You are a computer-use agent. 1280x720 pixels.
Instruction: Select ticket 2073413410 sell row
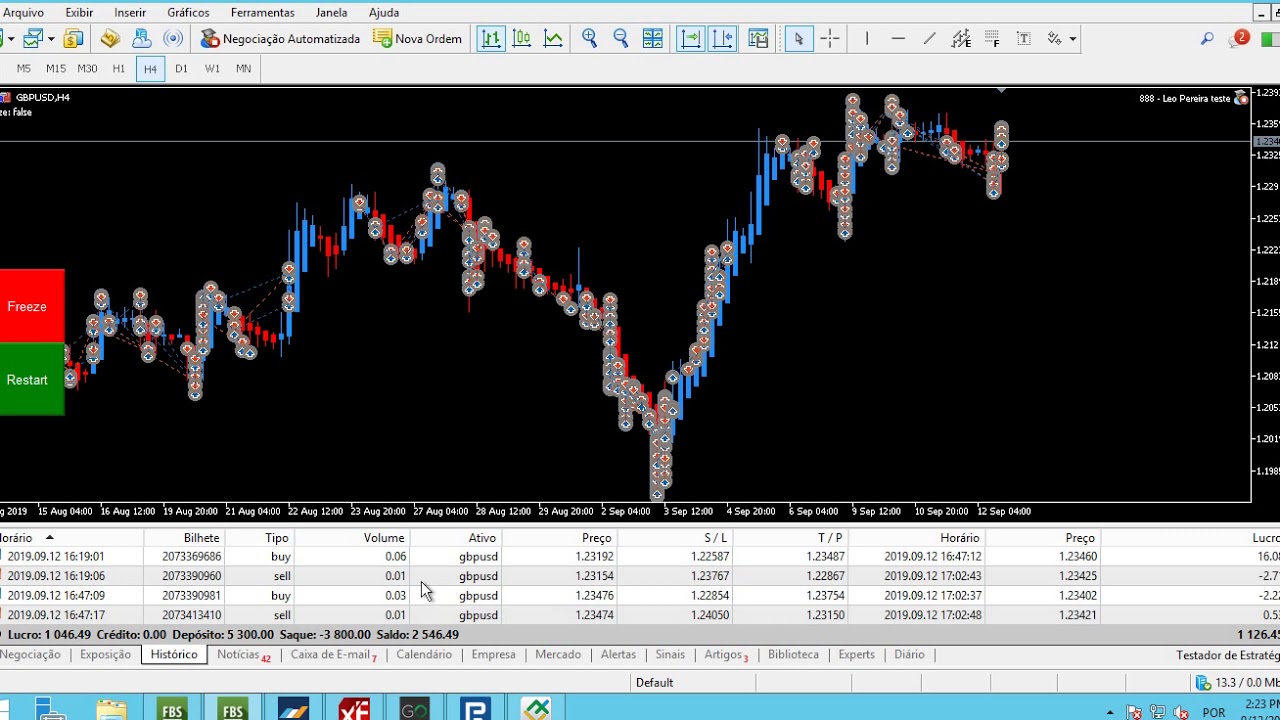(x=640, y=615)
